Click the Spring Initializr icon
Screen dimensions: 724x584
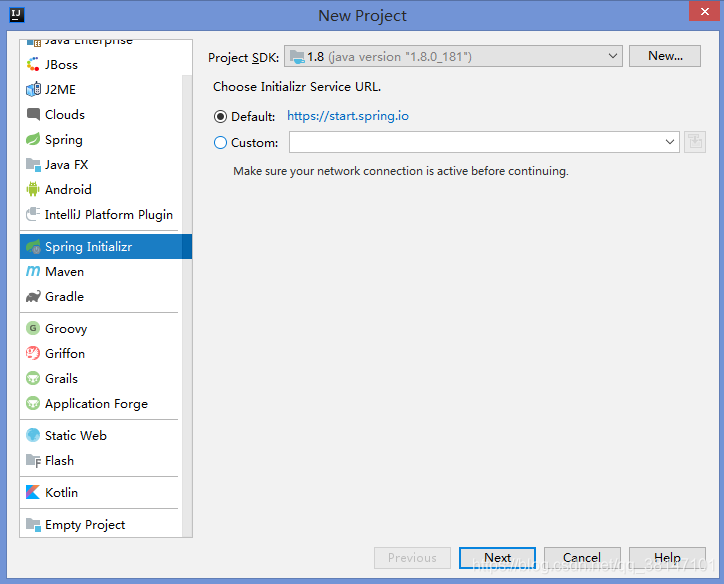pyautogui.click(x=33, y=247)
